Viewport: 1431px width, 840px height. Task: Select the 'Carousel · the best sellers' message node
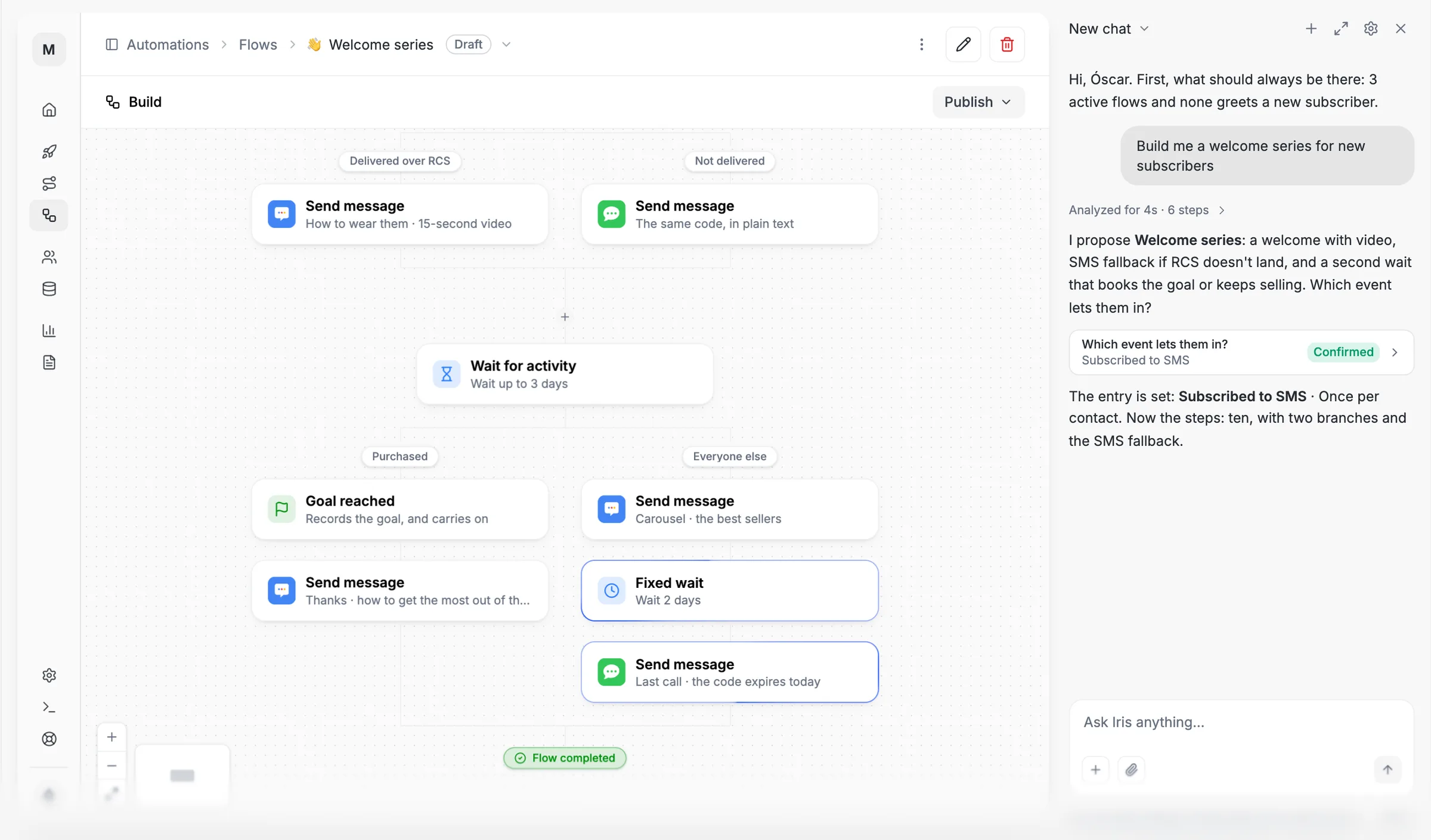[x=729, y=509]
